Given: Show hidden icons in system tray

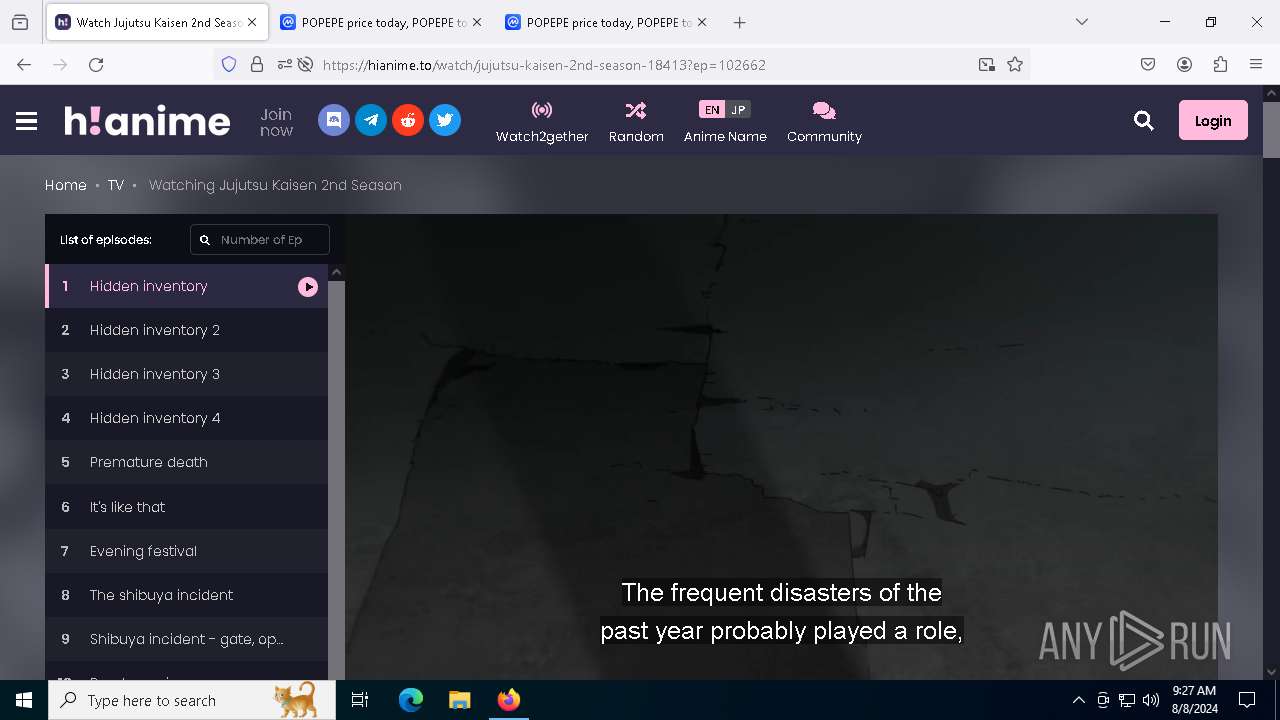Looking at the screenshot, I should click(1078, 700).
